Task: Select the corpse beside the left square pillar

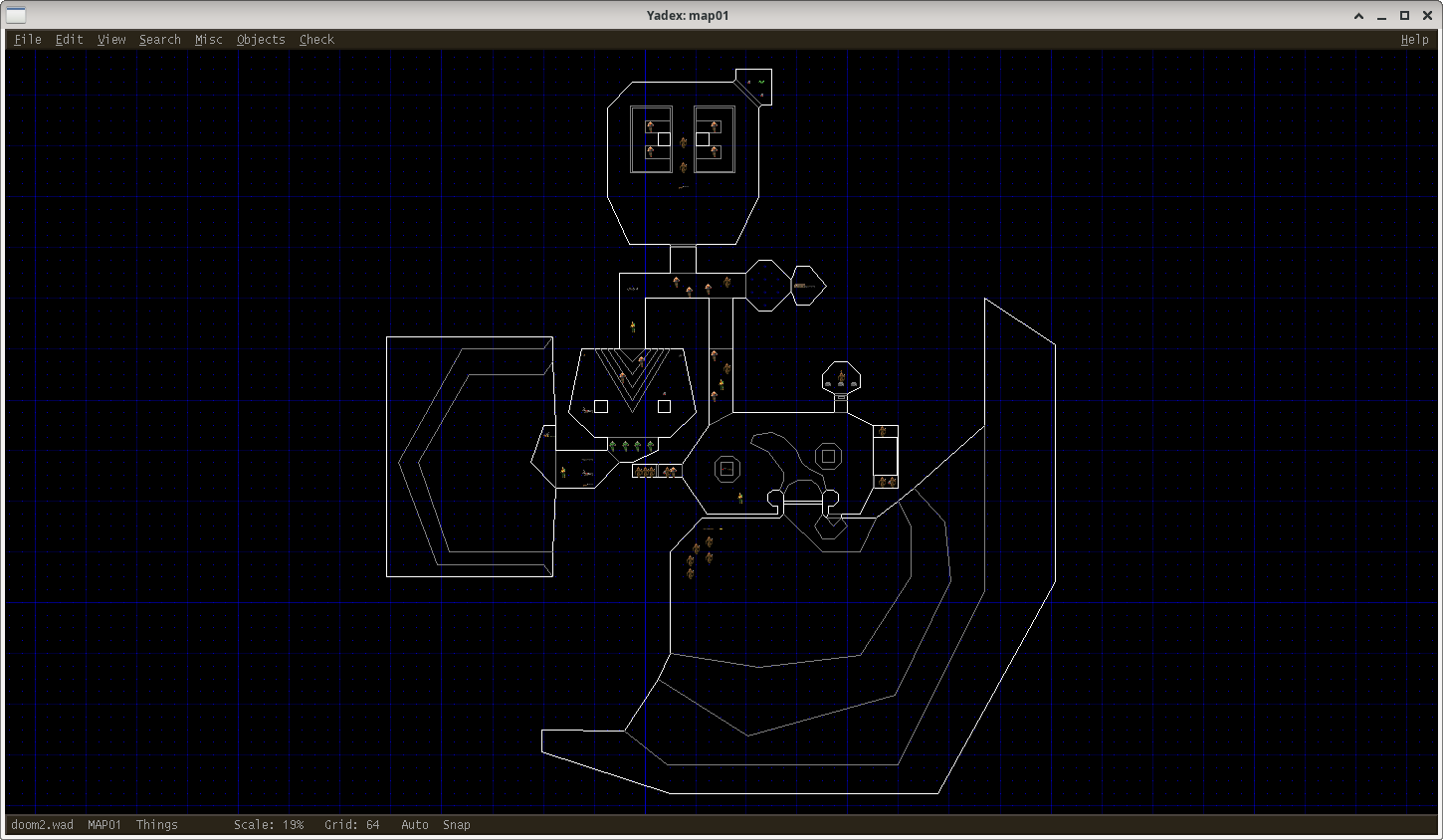Action: point(587,410)
